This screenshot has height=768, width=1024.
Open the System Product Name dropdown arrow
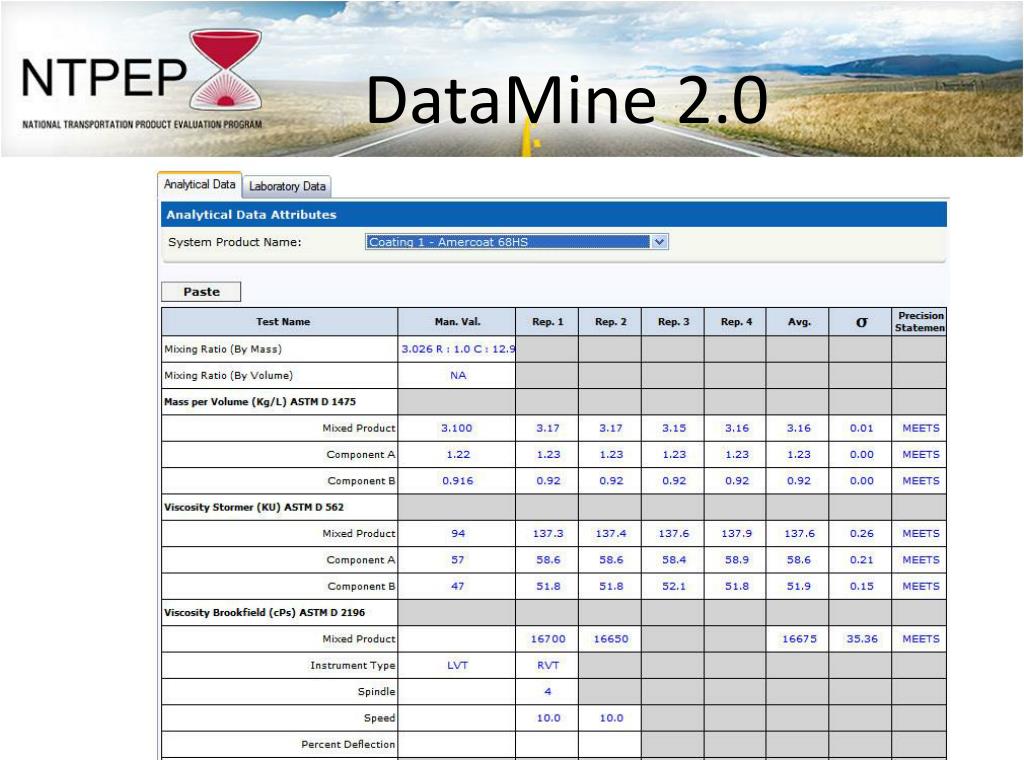click(660, 242)
